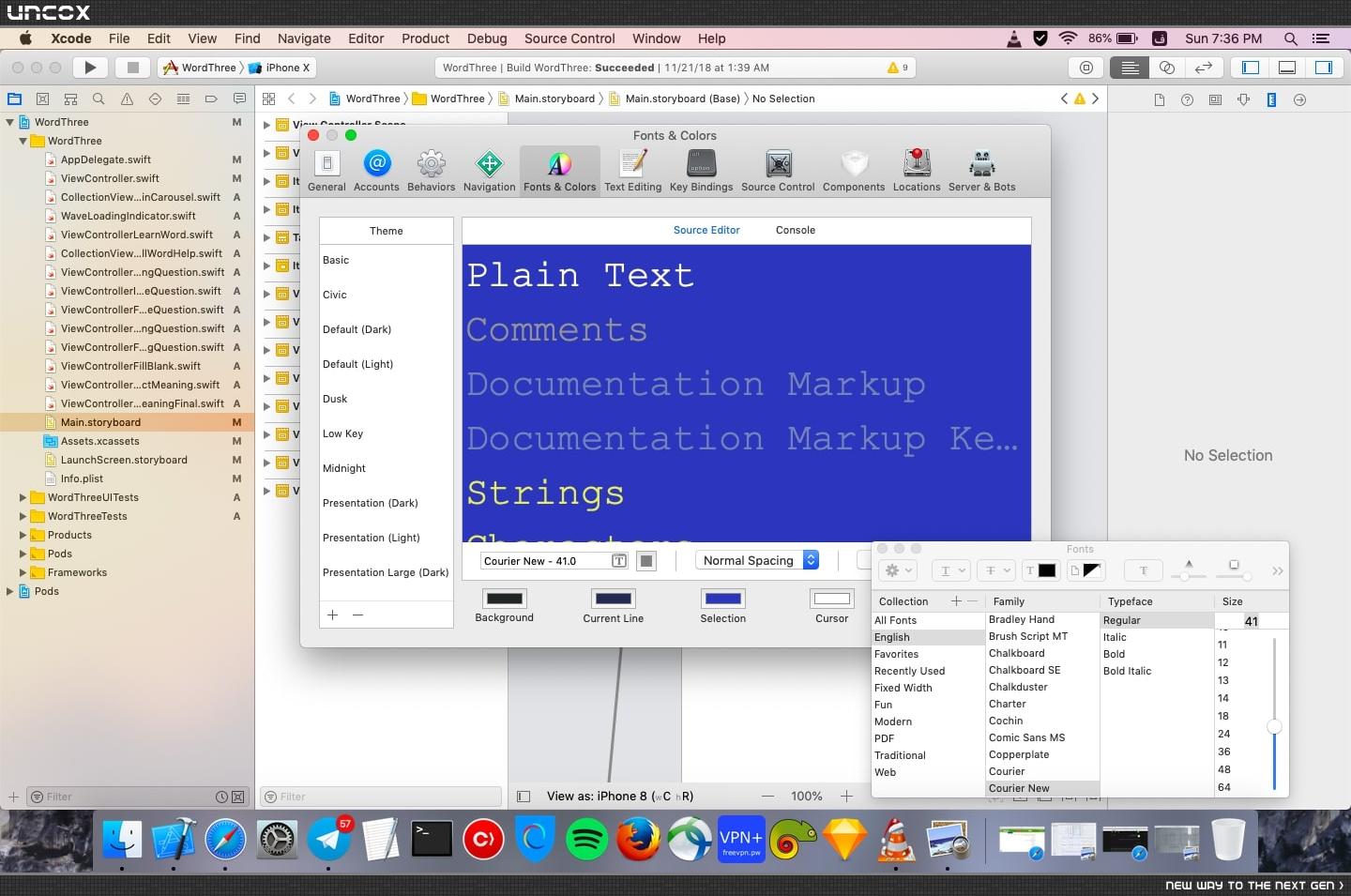This screenshot has width=1351, height=896.
Task: Open General preferences tab
Action: (x=326, y=171)
